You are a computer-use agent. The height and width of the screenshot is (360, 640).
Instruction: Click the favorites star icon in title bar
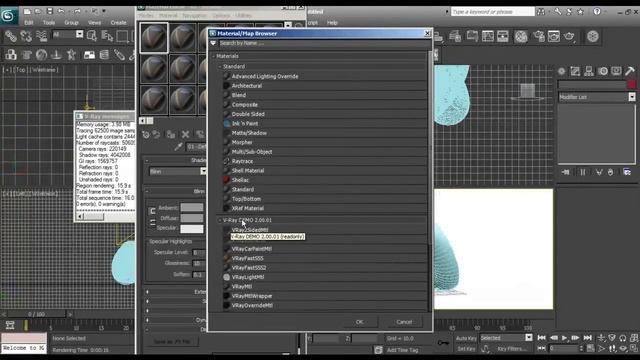pyautogui.click(x=580, y=11)
